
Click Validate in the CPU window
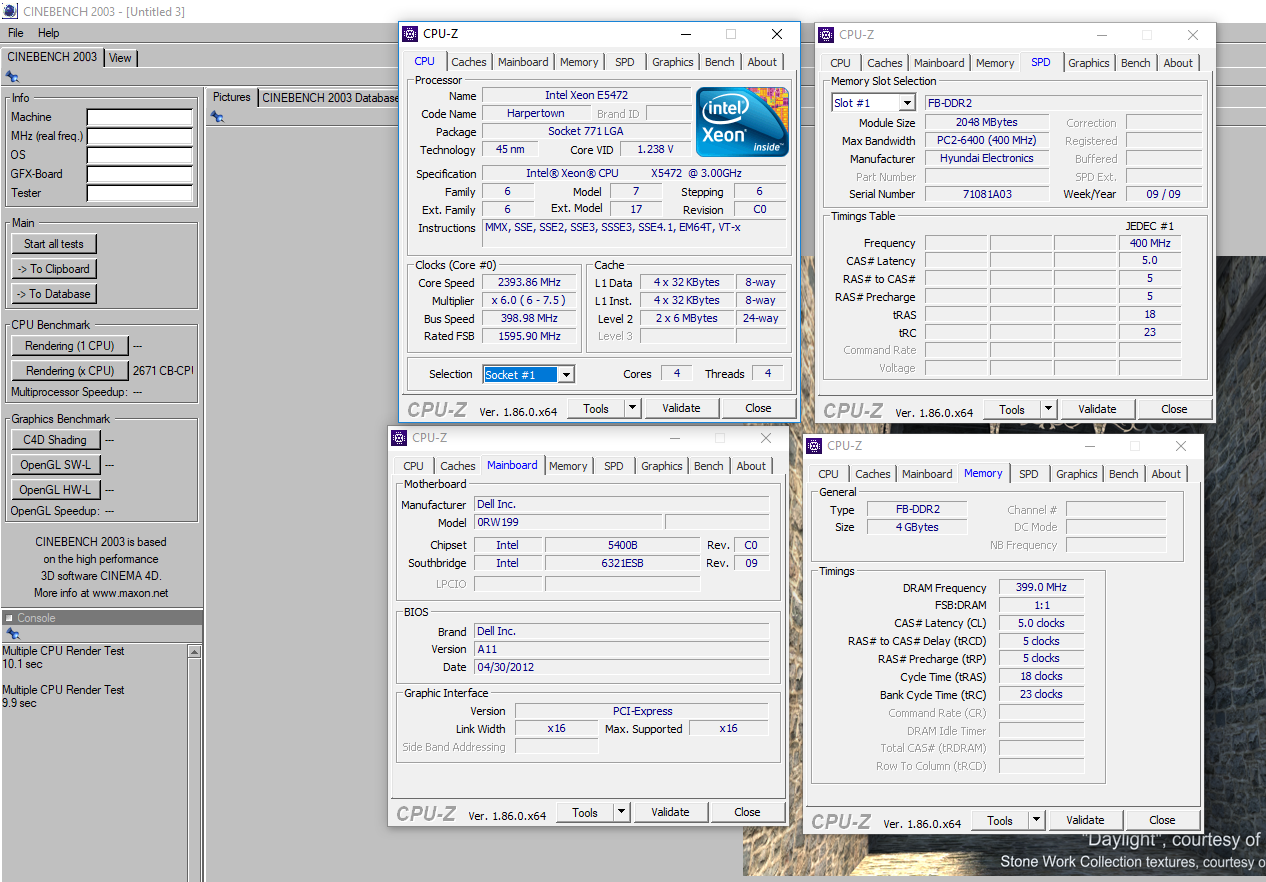(x=681, y=408)
